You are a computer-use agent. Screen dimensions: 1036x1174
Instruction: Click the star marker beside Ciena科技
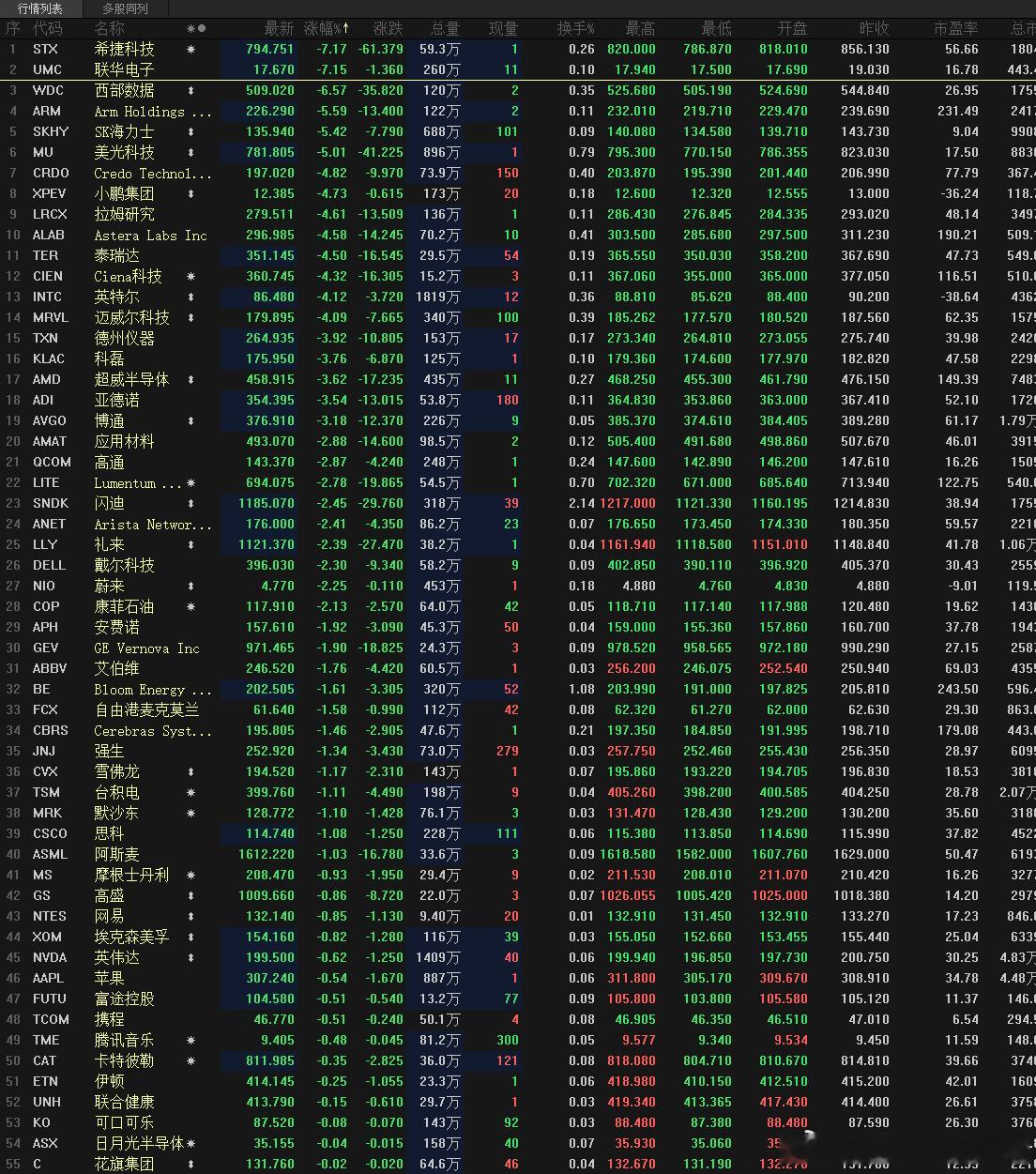coord(191,276)
